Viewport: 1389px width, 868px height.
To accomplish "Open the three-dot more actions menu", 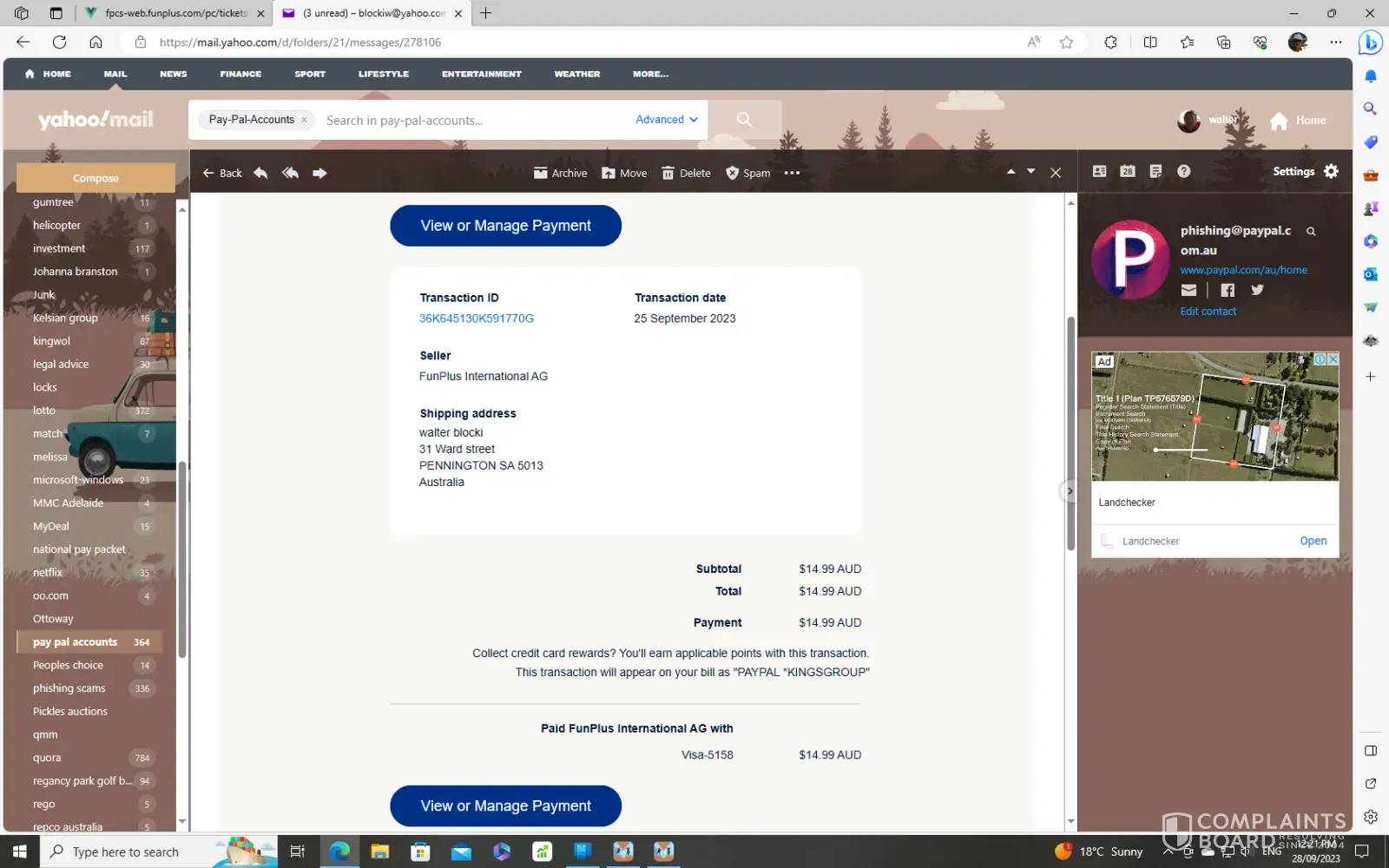I will 792,173.
